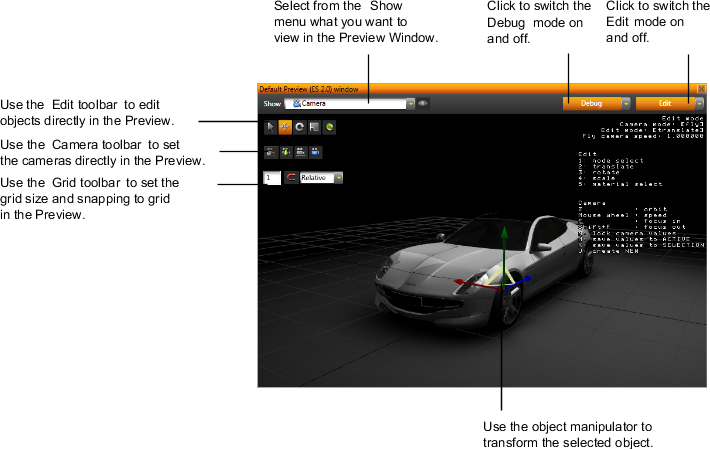The height and width of the screenshot is (450, 710).
Task: Choose the rotate tool icon
Action: click(x=300, y=127)
